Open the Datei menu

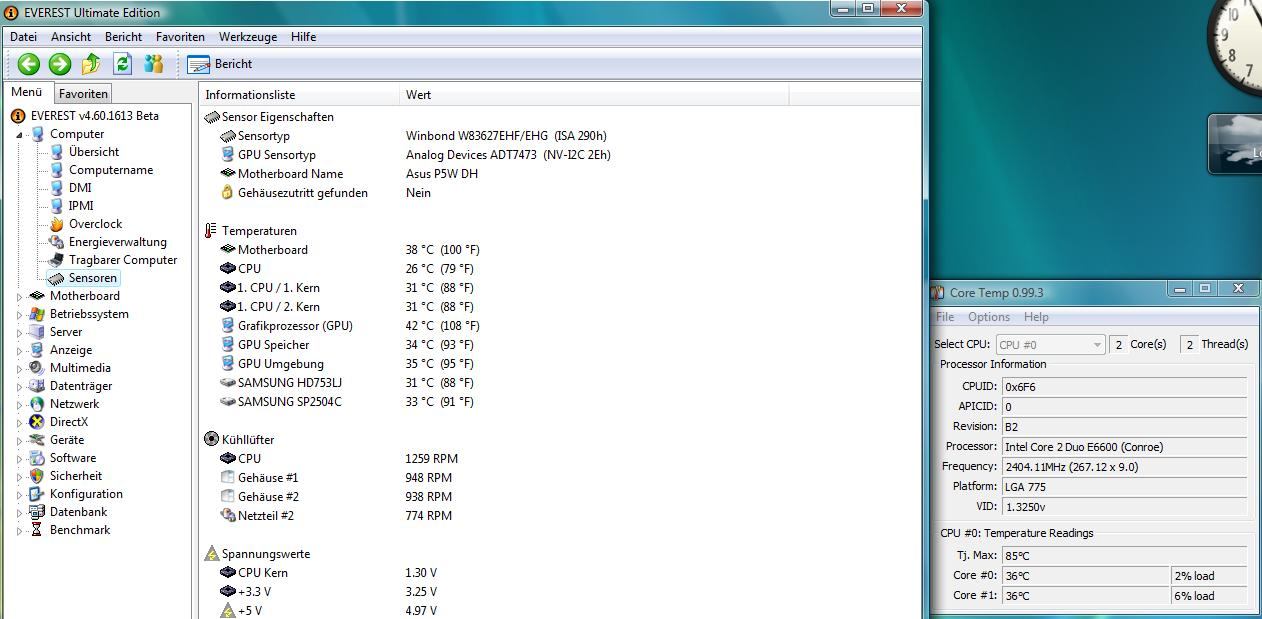coord(23,37)
